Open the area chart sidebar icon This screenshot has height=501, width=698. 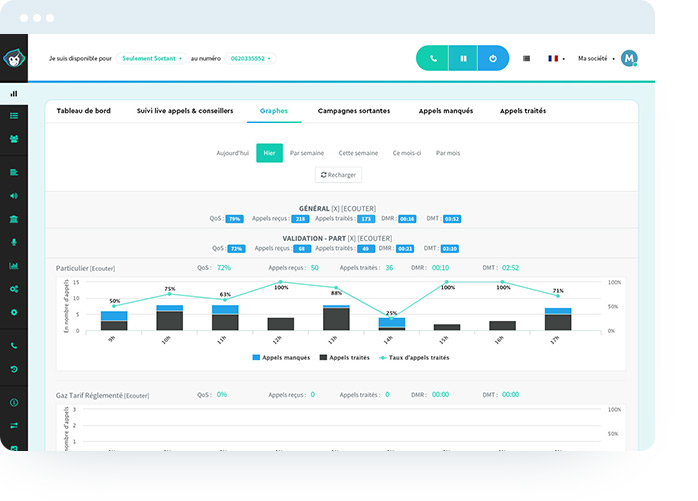pos(14,265)
